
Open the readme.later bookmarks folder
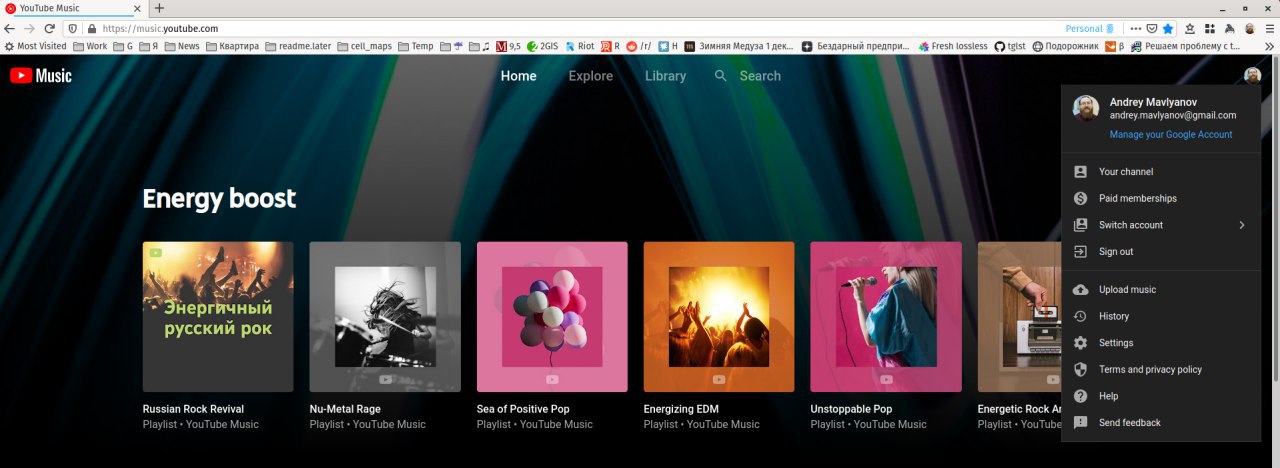pyautogui.click(x=298, y=46)
